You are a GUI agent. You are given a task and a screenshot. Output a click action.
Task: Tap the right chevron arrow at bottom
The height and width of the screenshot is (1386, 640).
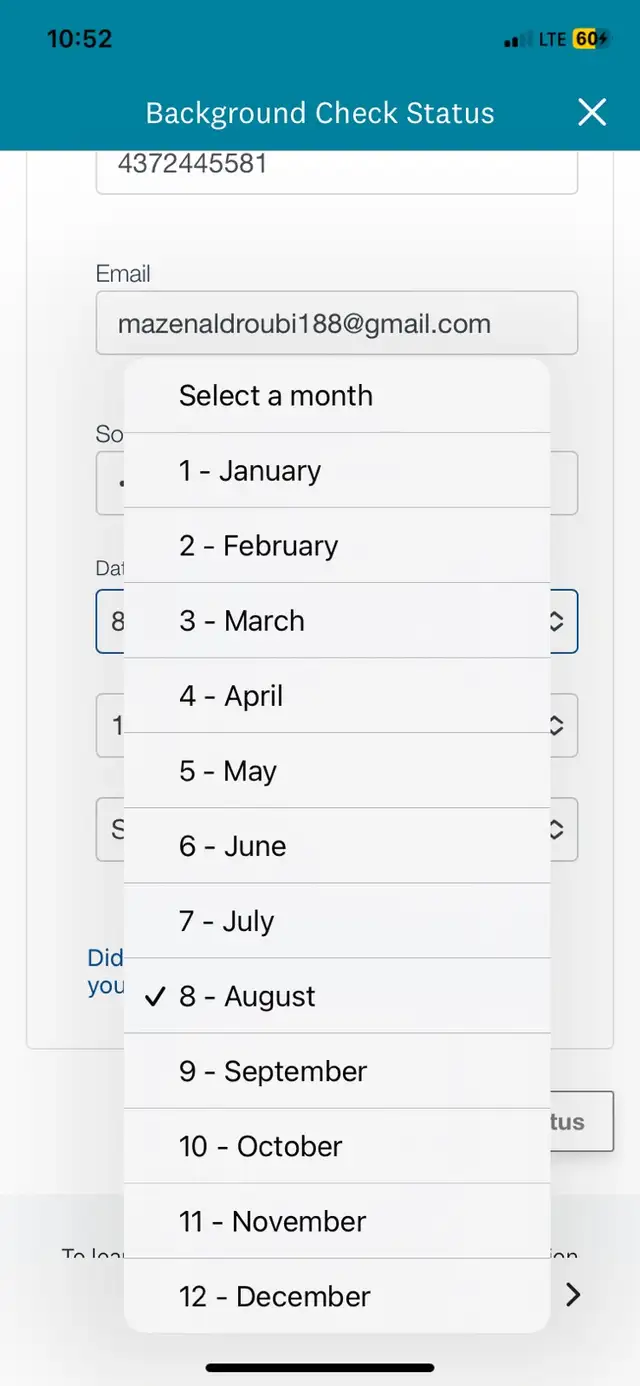573,1295
